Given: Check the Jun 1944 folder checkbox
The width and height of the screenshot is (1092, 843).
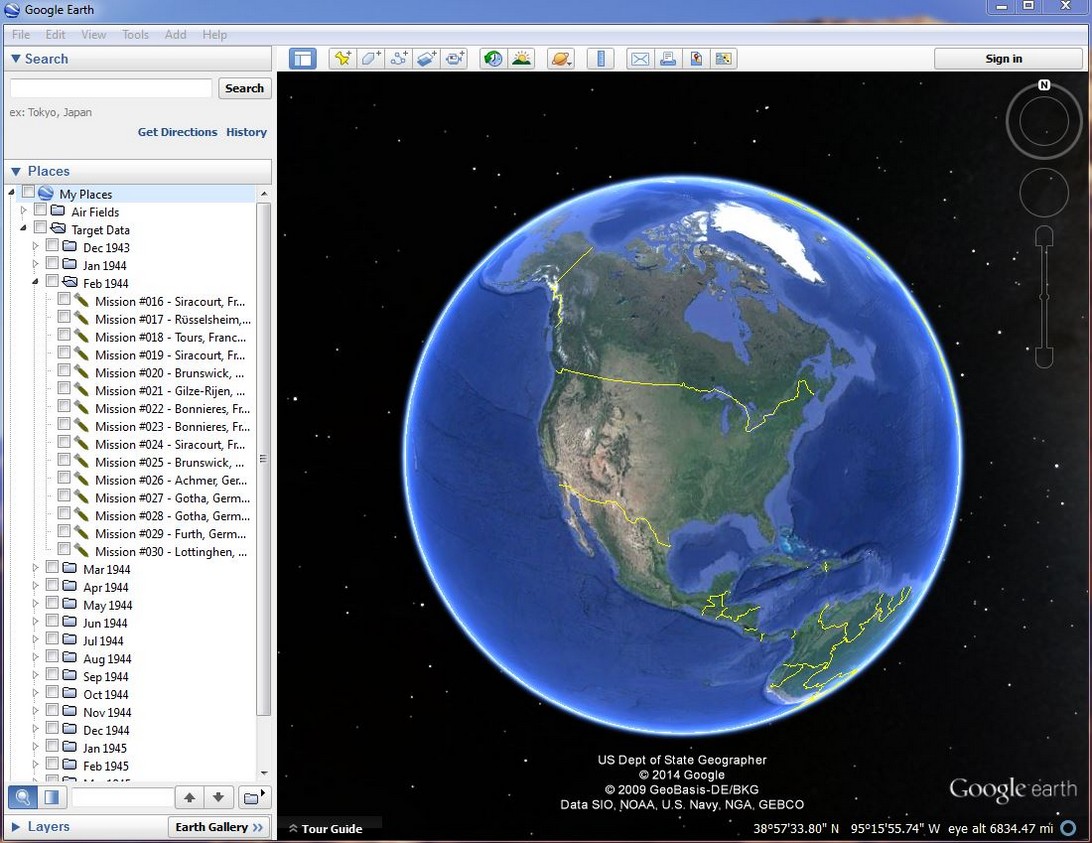Looking at the screenshot, I should [52, 621].
